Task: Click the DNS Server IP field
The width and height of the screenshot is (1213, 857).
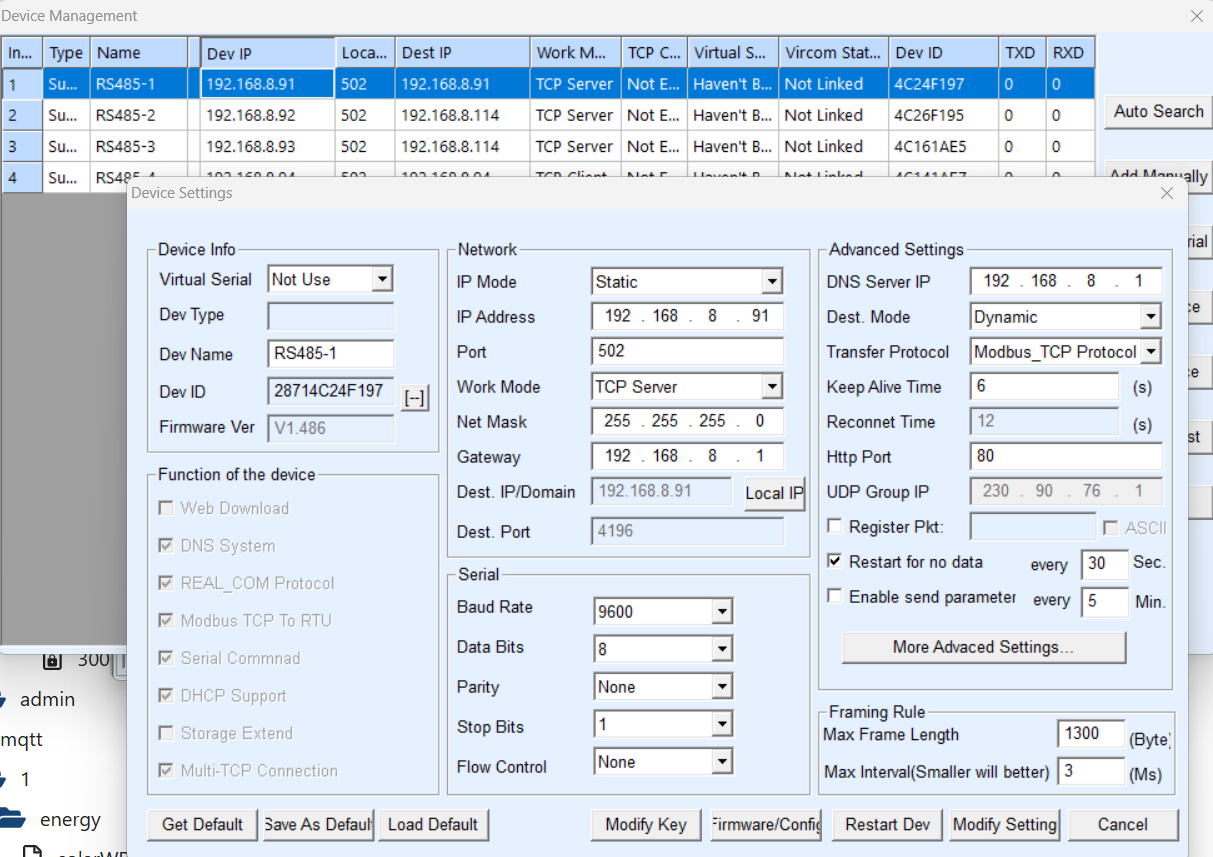Action: pos(1066,282)
